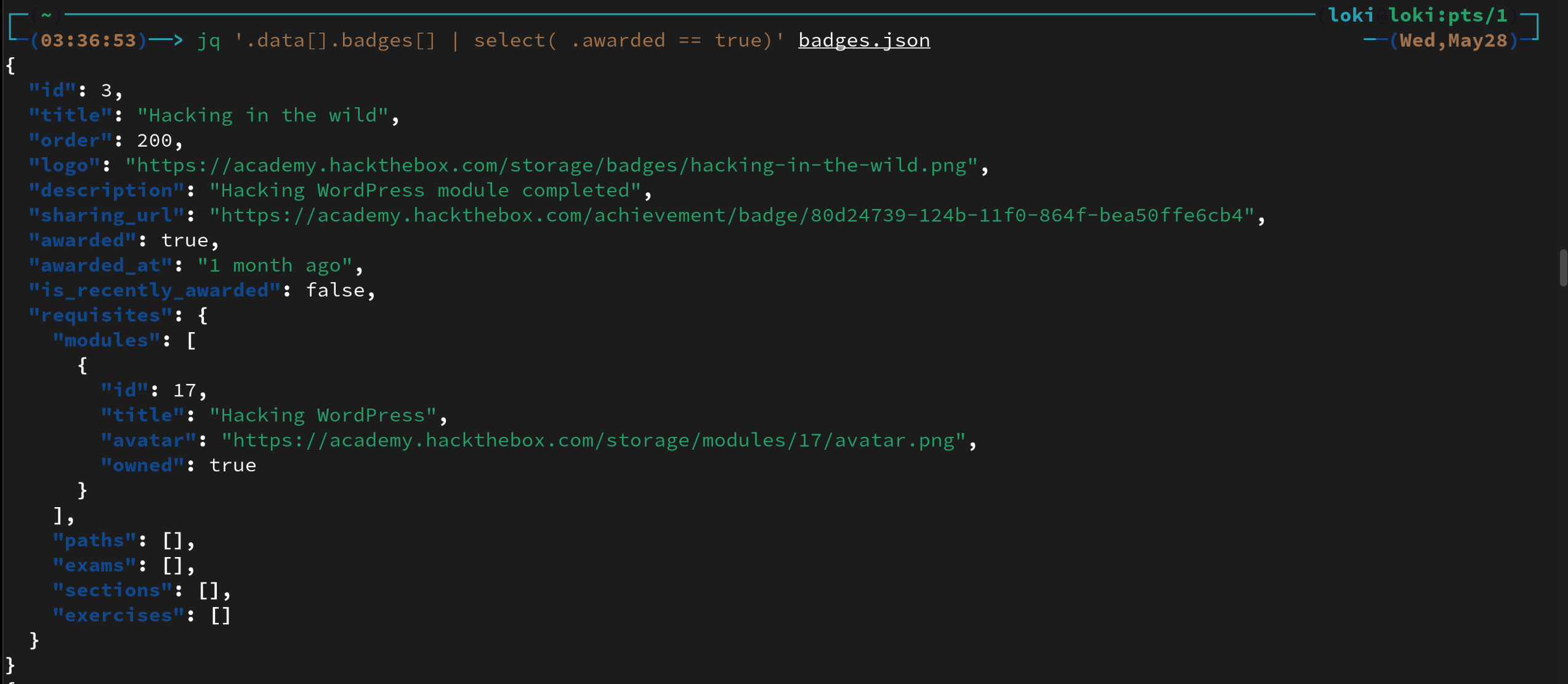Click the "Hacking WordPress module completed" description
The image size is (1568, 684).
[x=425, y=190]
